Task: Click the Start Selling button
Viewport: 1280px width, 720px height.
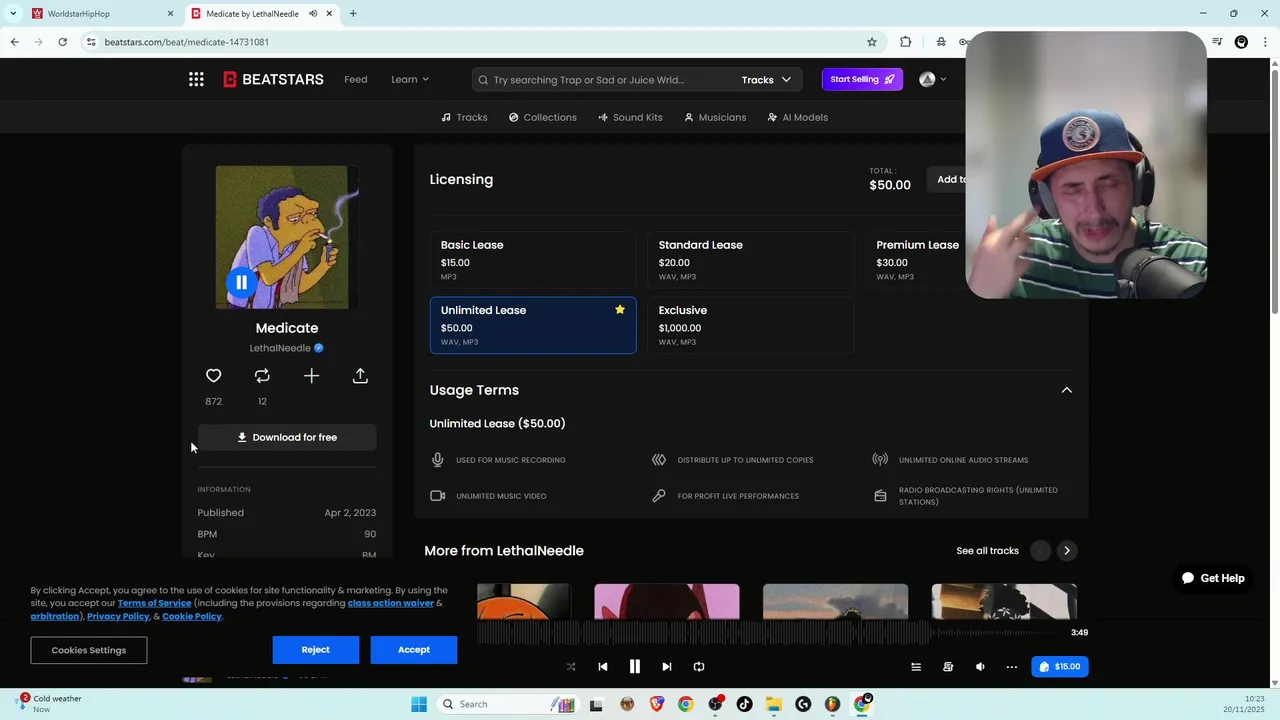Action: (862, 80)
